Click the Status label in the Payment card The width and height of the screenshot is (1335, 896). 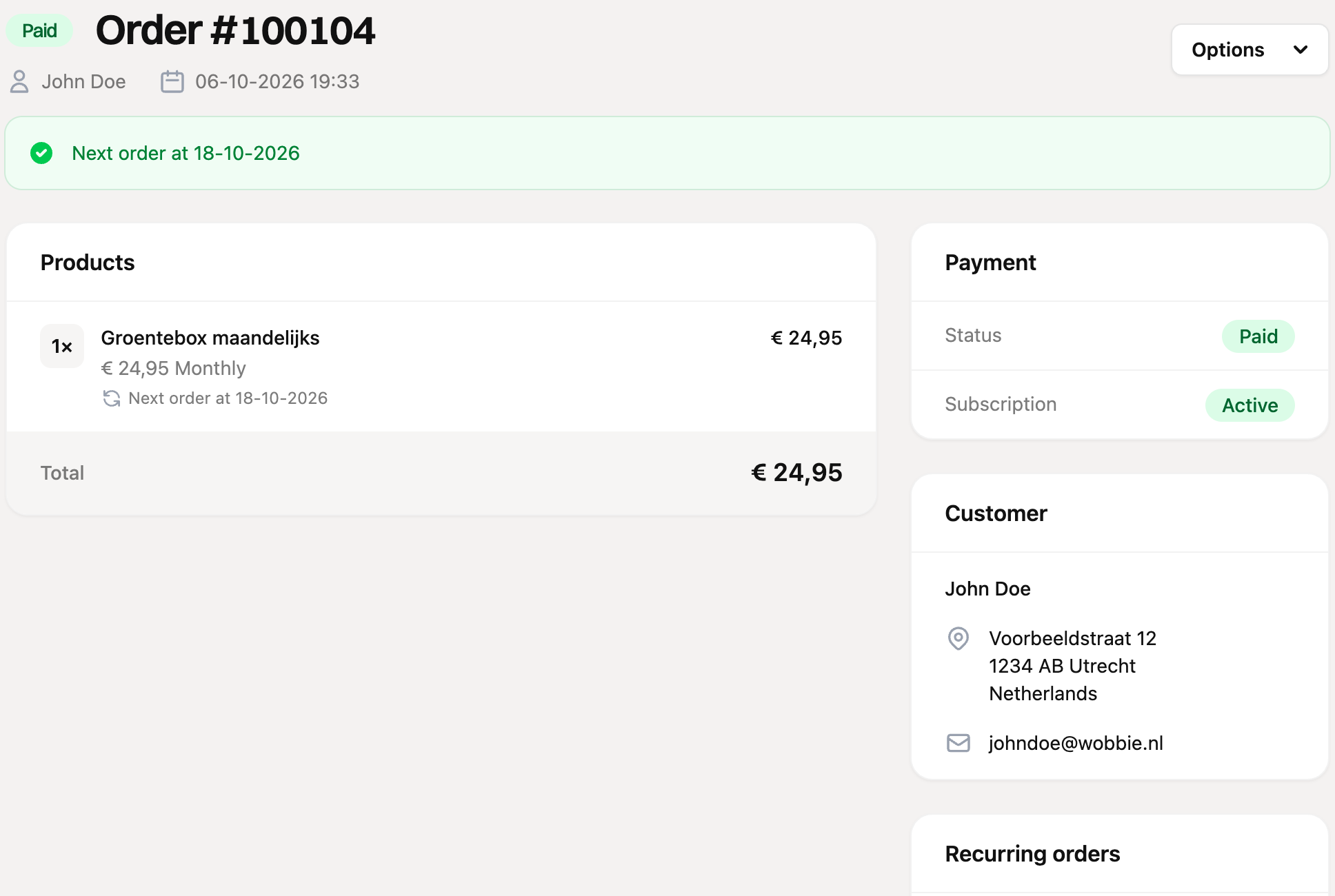pyautogui.click(x=973, y=335)
